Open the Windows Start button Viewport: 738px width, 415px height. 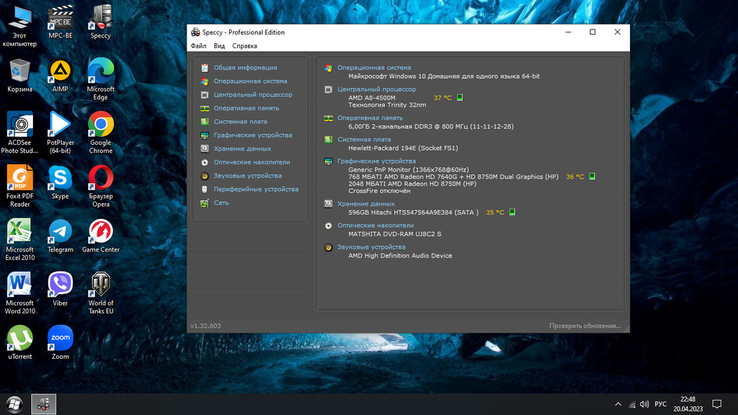click(15, 405)
